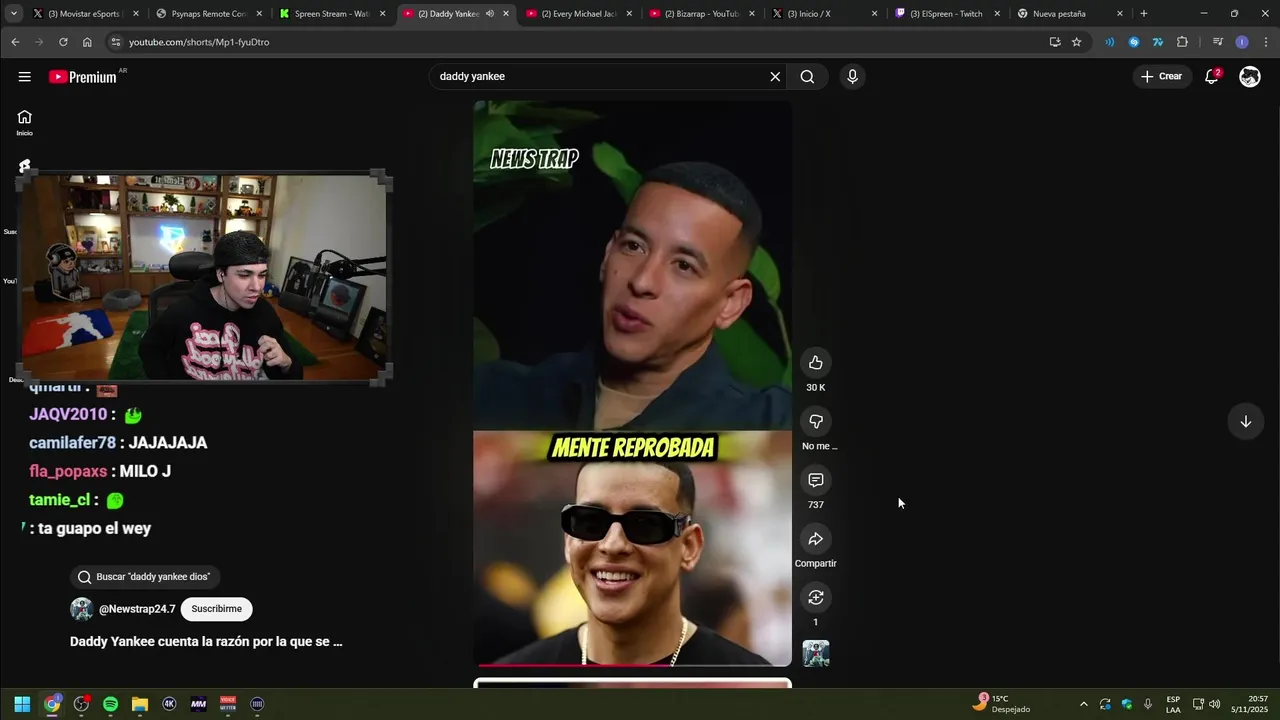View site information in address bar

pos(116,42)
